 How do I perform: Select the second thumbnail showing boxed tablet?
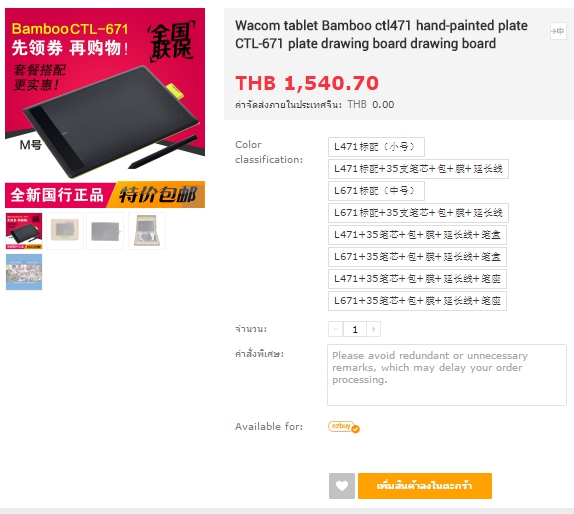point(65,231)
